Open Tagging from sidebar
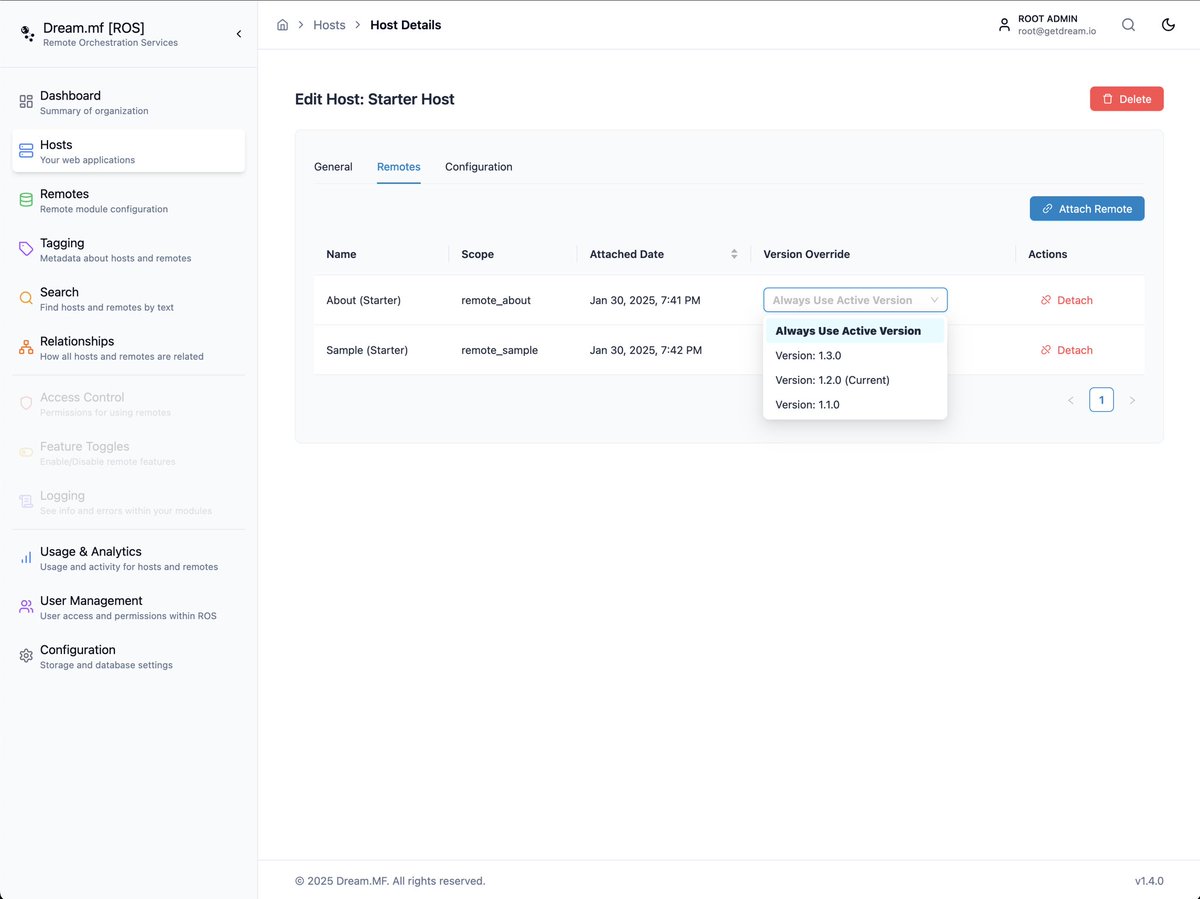The height and width of the screenshot is (899, 1200). (129, 249)
